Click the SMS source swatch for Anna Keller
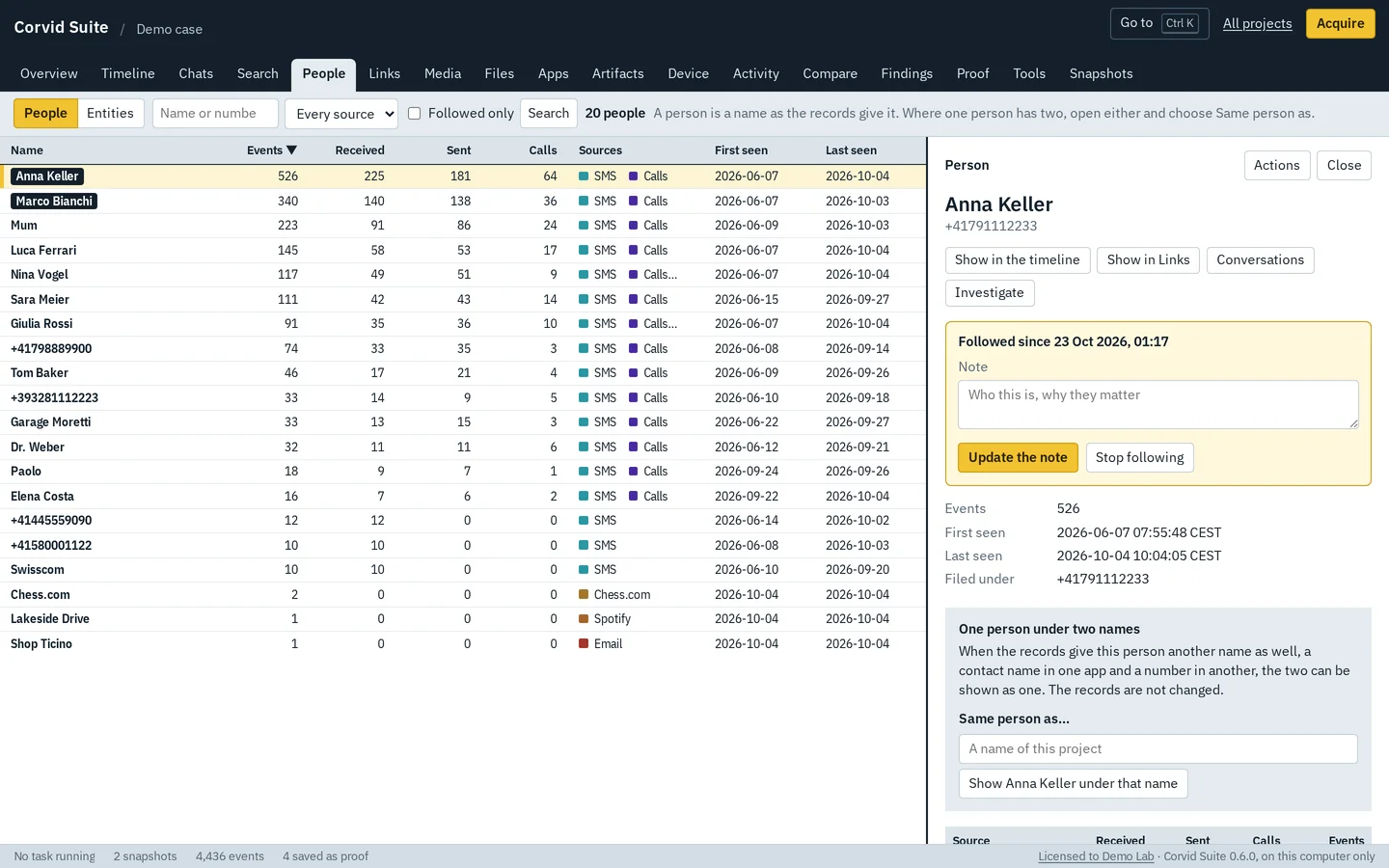The image size is (1389, 868). click(x=584, y=176)
